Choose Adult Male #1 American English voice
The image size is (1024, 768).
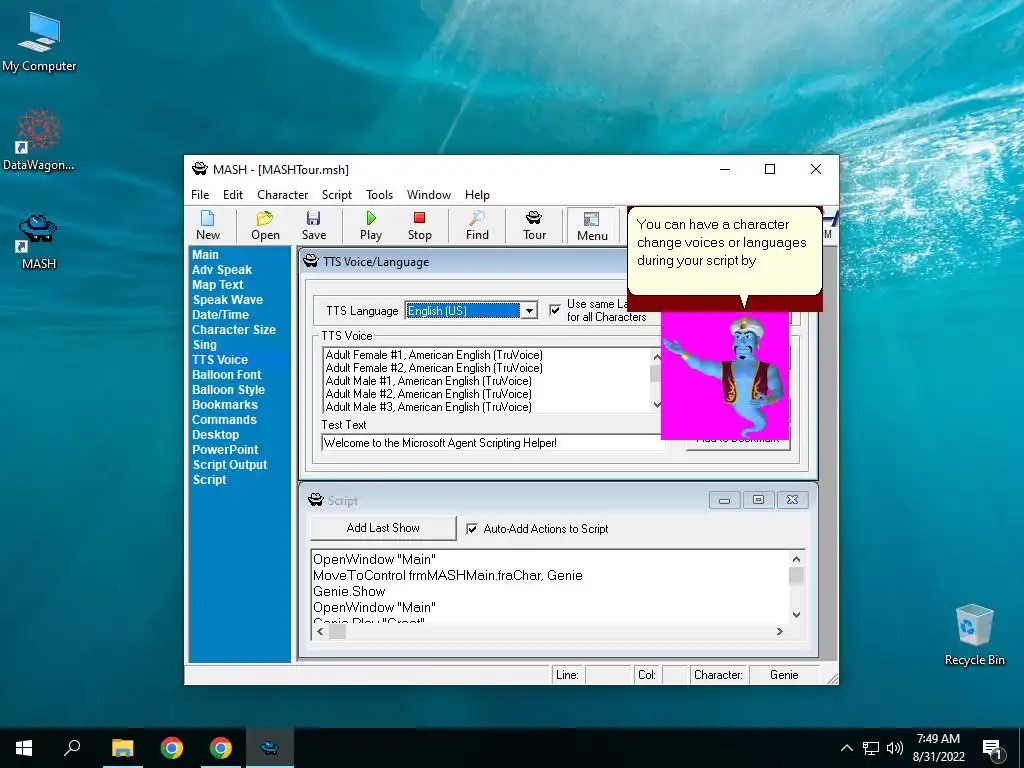click(x=428, y=381)
